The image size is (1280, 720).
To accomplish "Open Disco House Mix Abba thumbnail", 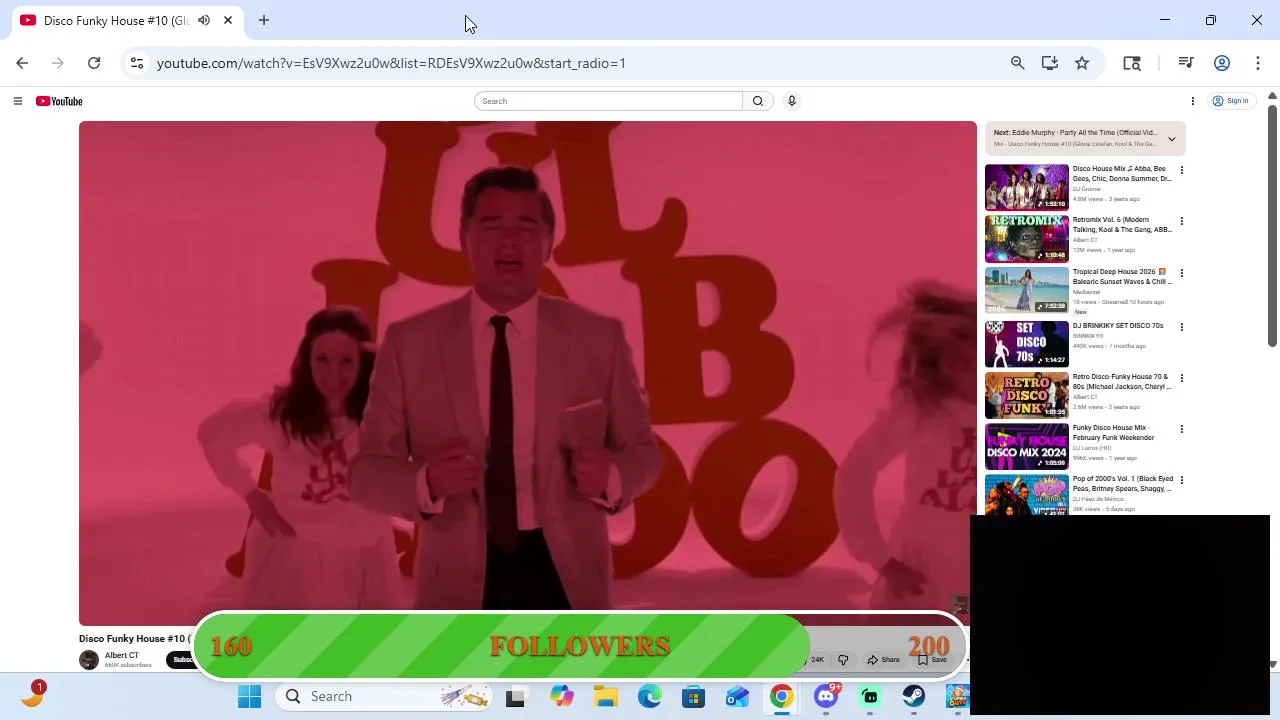I will tap(1027, 187).
